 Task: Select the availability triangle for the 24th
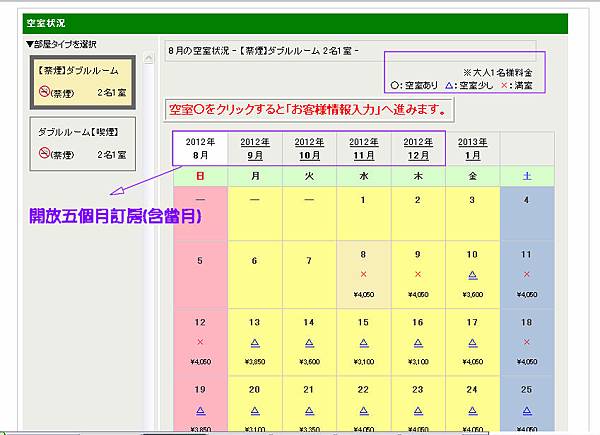473,411
